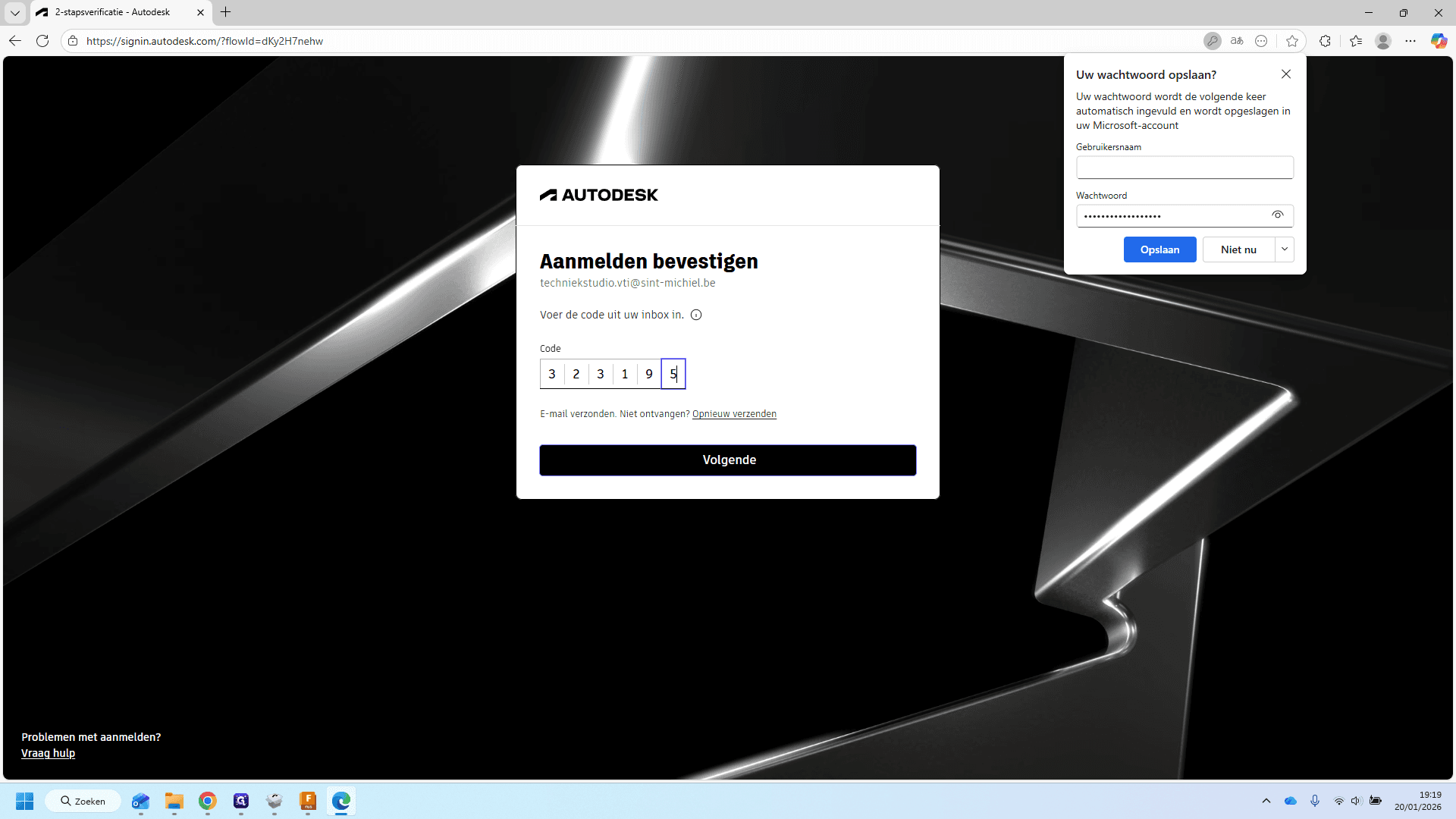Open Outlook from the taskbar
This screenshot has width=1456, height=819.
(x=141, y=801)
